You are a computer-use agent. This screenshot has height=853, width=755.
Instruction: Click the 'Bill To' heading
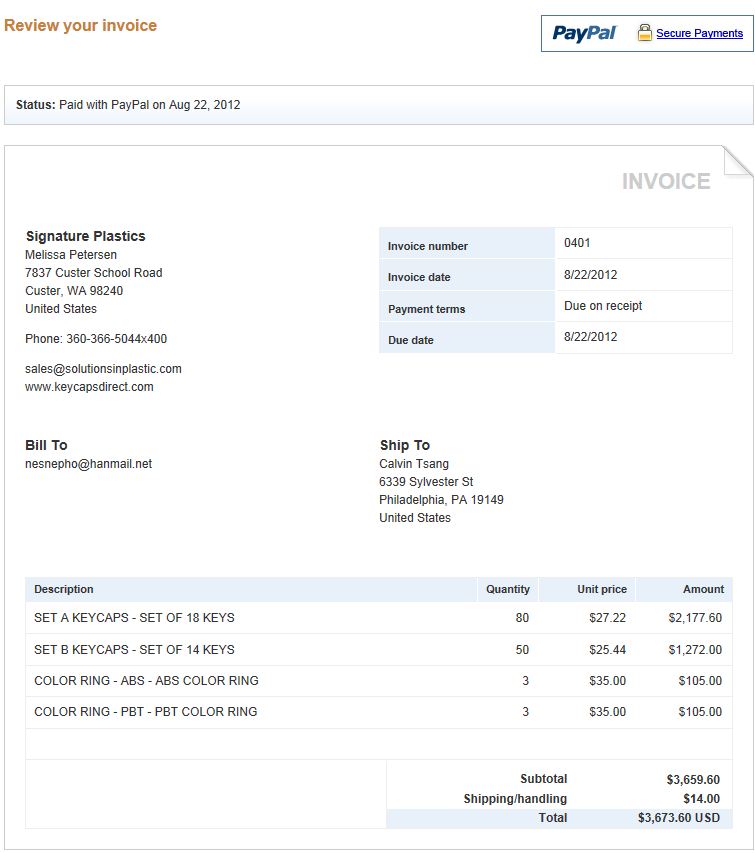(46, 445)
